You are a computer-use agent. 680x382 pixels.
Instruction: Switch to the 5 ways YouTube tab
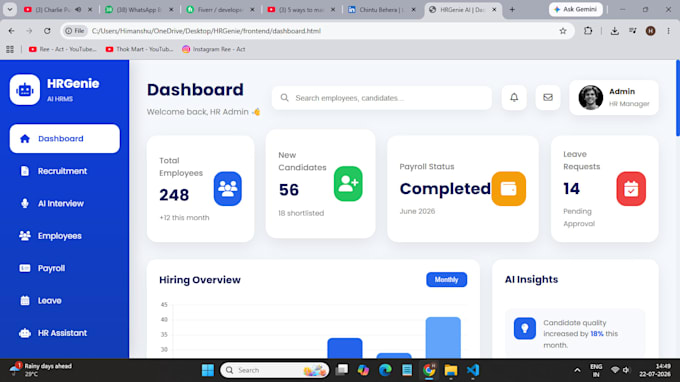coord(302,10)
